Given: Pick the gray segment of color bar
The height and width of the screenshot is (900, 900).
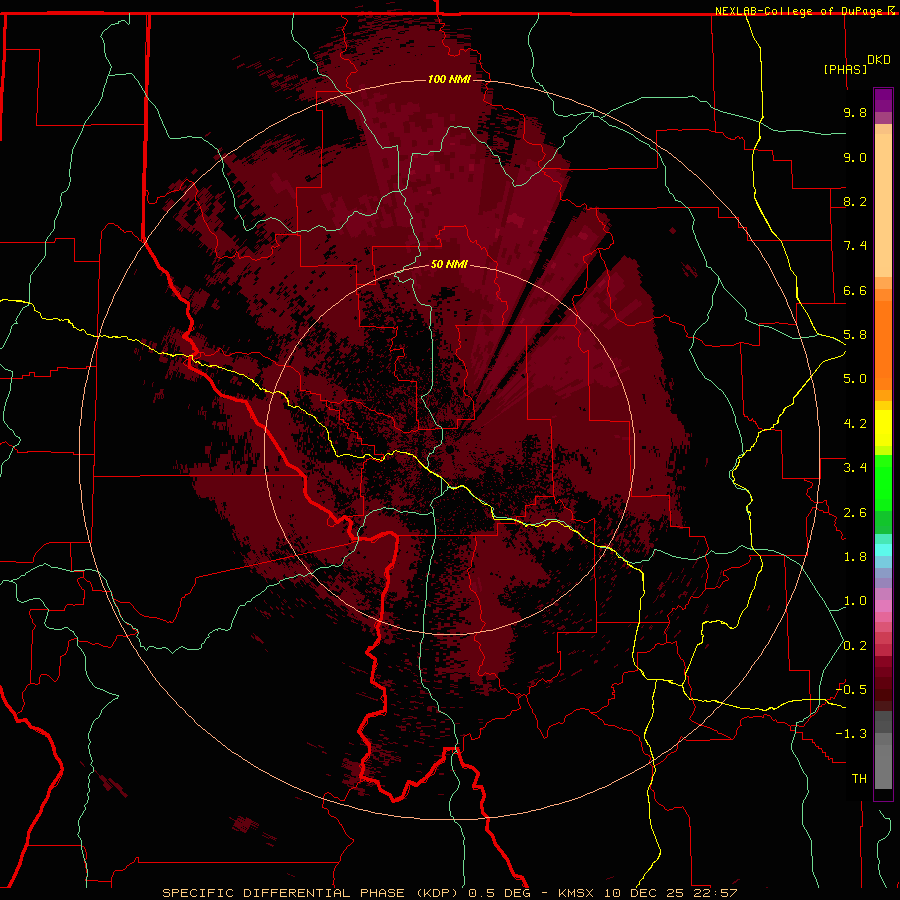Looking at the screenshot, I should [883, 750].
